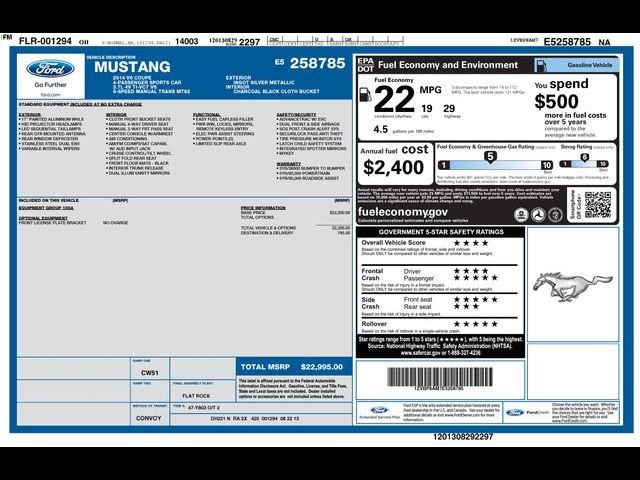
Task: Click the FLR-001294 code at top left
Action: tap(45, 41)
